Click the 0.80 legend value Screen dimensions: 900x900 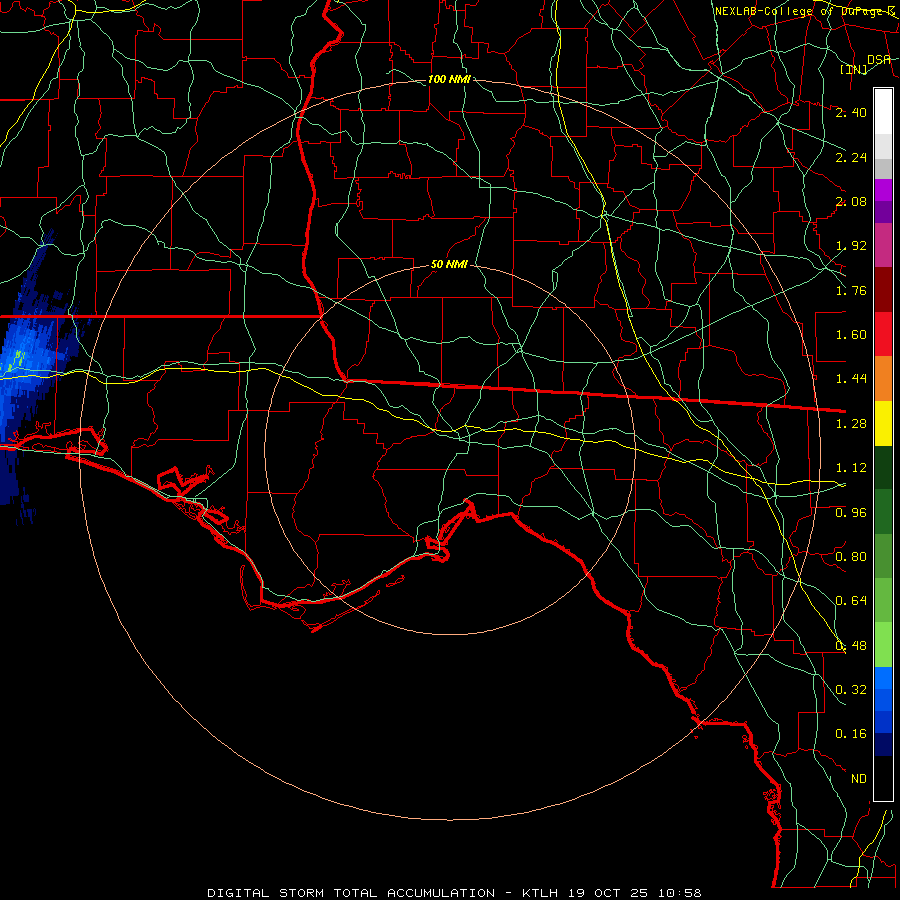point(851,557)
